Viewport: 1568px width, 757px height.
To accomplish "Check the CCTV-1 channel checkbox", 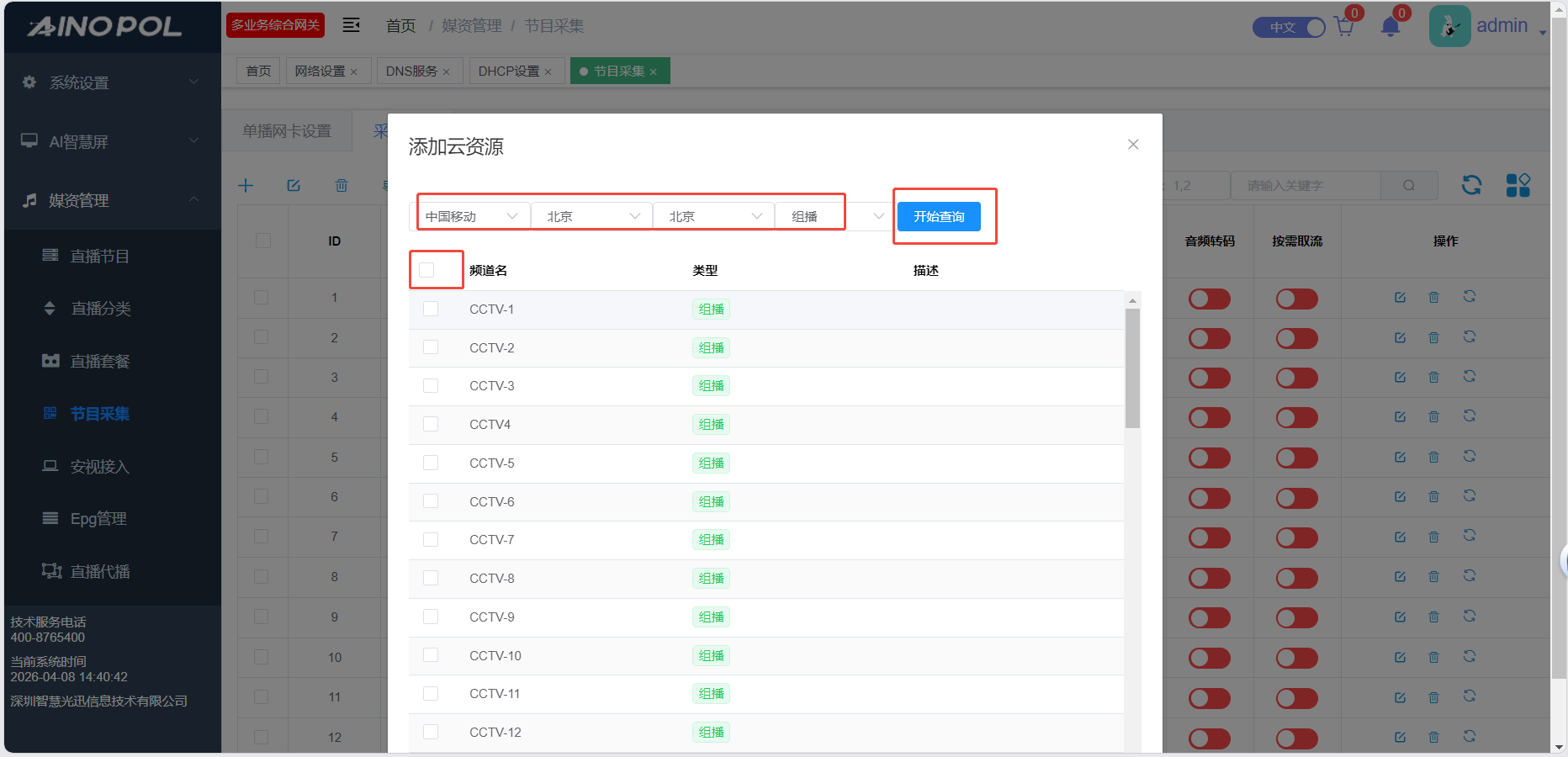I will pos(431,309).
